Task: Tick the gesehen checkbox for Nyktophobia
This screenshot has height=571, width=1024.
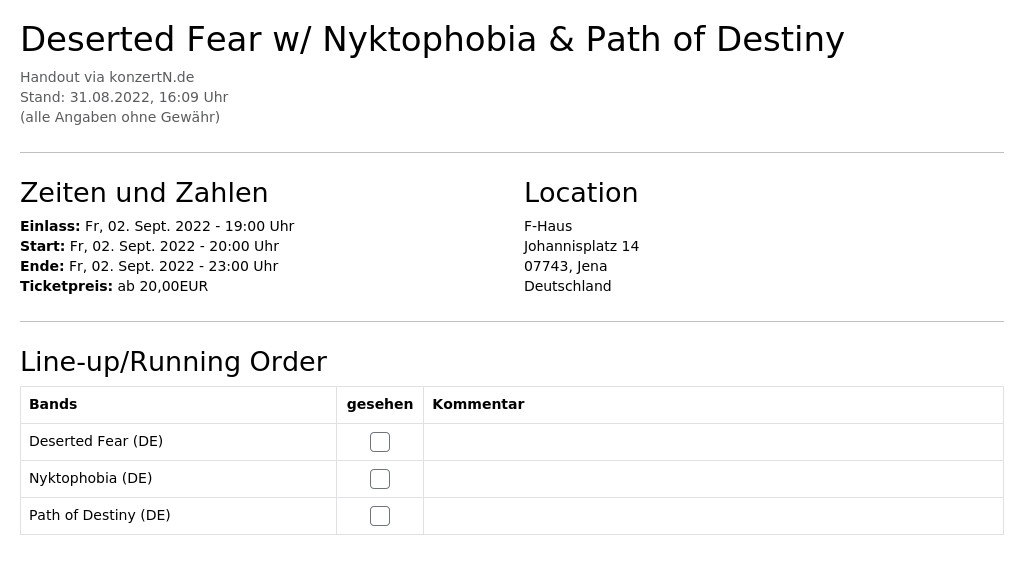Action: [x=379, y=479]
